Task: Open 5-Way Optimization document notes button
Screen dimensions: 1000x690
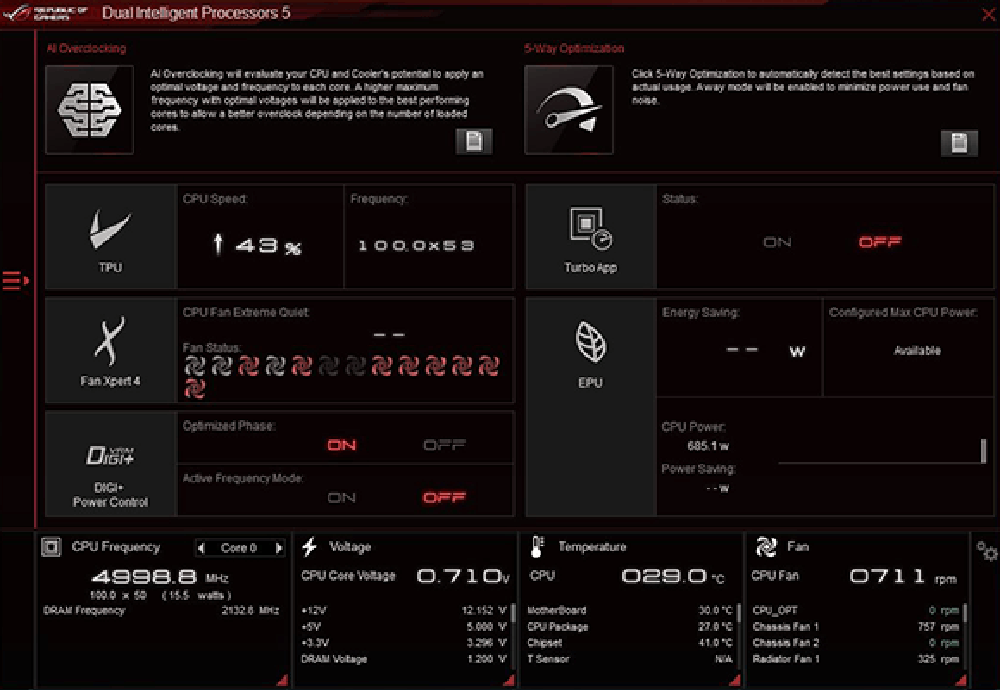Action: (x=958, y=142)
